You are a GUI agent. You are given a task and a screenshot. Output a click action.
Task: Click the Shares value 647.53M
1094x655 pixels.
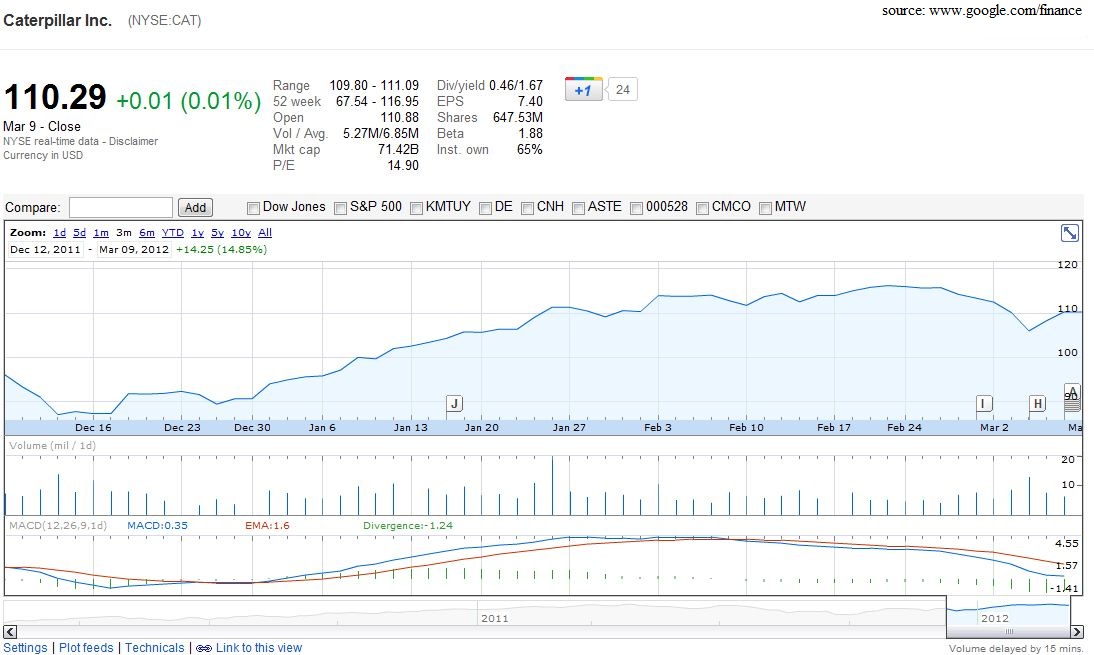pos(518,117)
